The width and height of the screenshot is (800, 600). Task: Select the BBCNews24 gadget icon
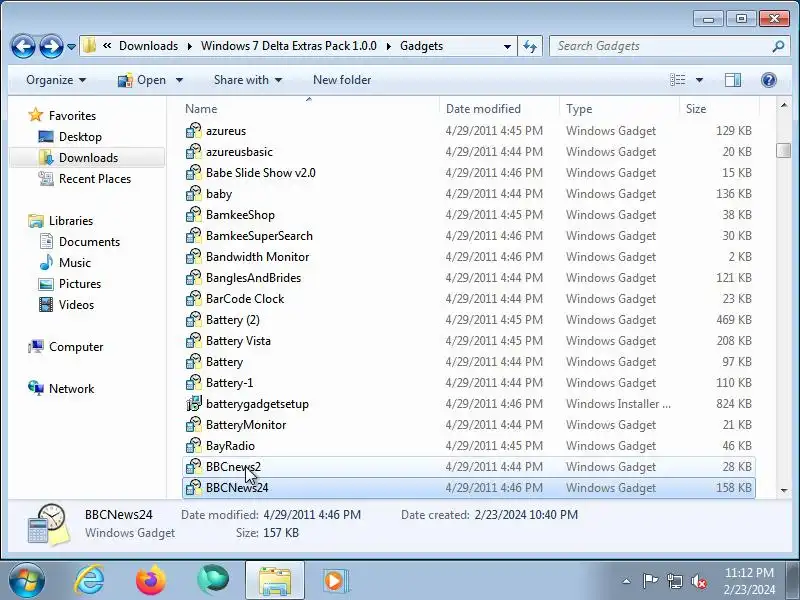(193, 487)
